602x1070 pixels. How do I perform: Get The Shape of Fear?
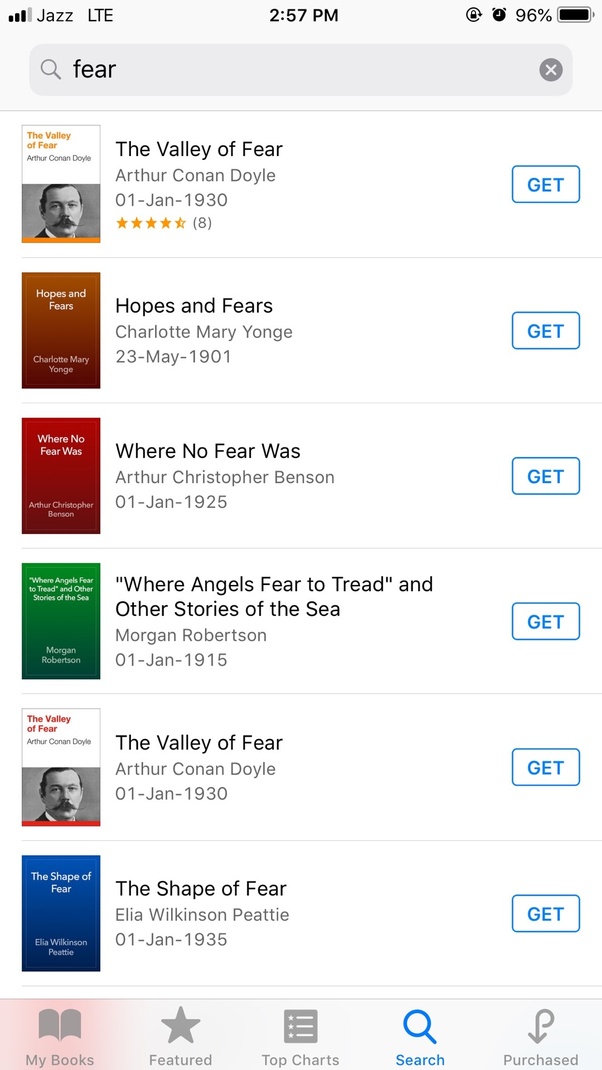click(545, 913)
